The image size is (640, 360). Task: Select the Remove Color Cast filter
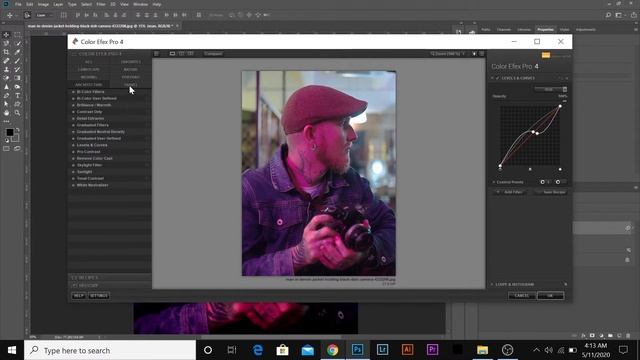(x=94, y=158)
